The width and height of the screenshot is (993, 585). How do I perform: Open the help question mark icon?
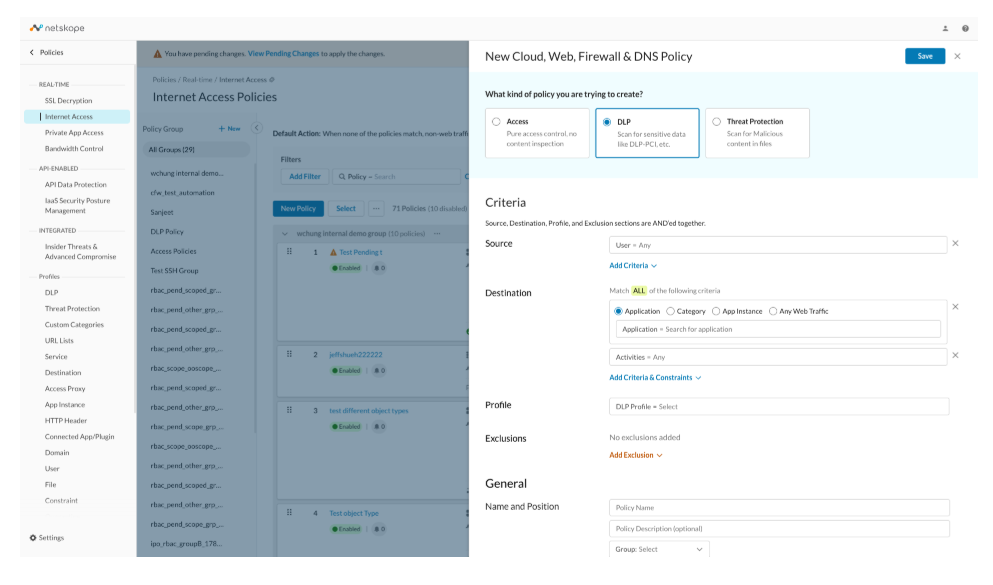tap(965, 28)
